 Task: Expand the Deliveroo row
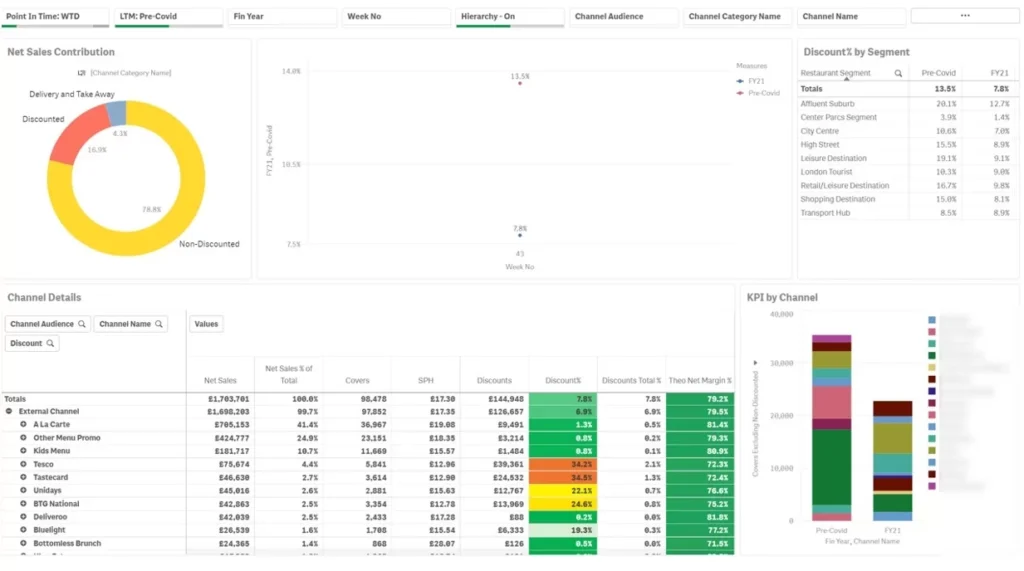(23, 517)
